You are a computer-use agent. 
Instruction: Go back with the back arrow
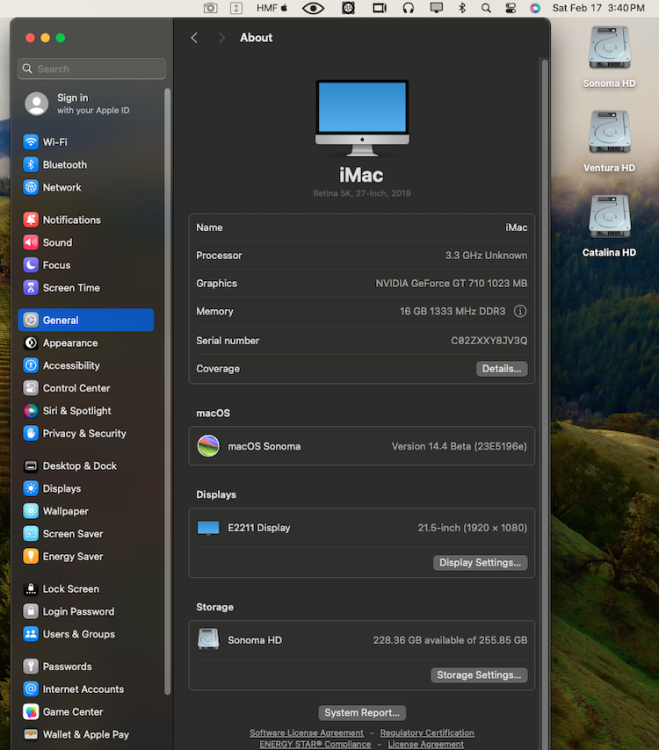[x=194, y=38]
